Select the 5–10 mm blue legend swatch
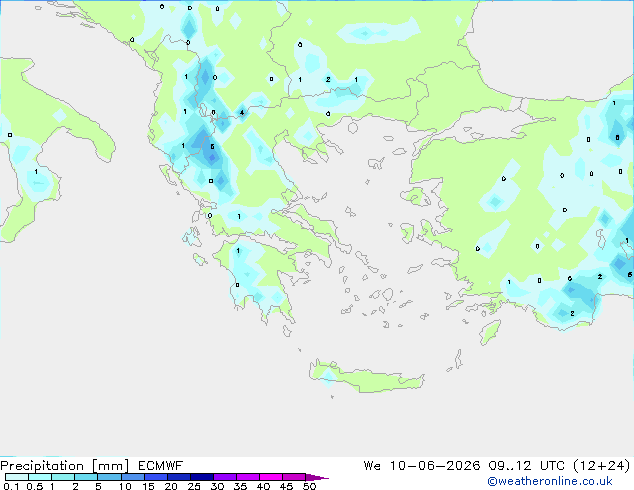 pyautogui.click(x=109, y=477)
